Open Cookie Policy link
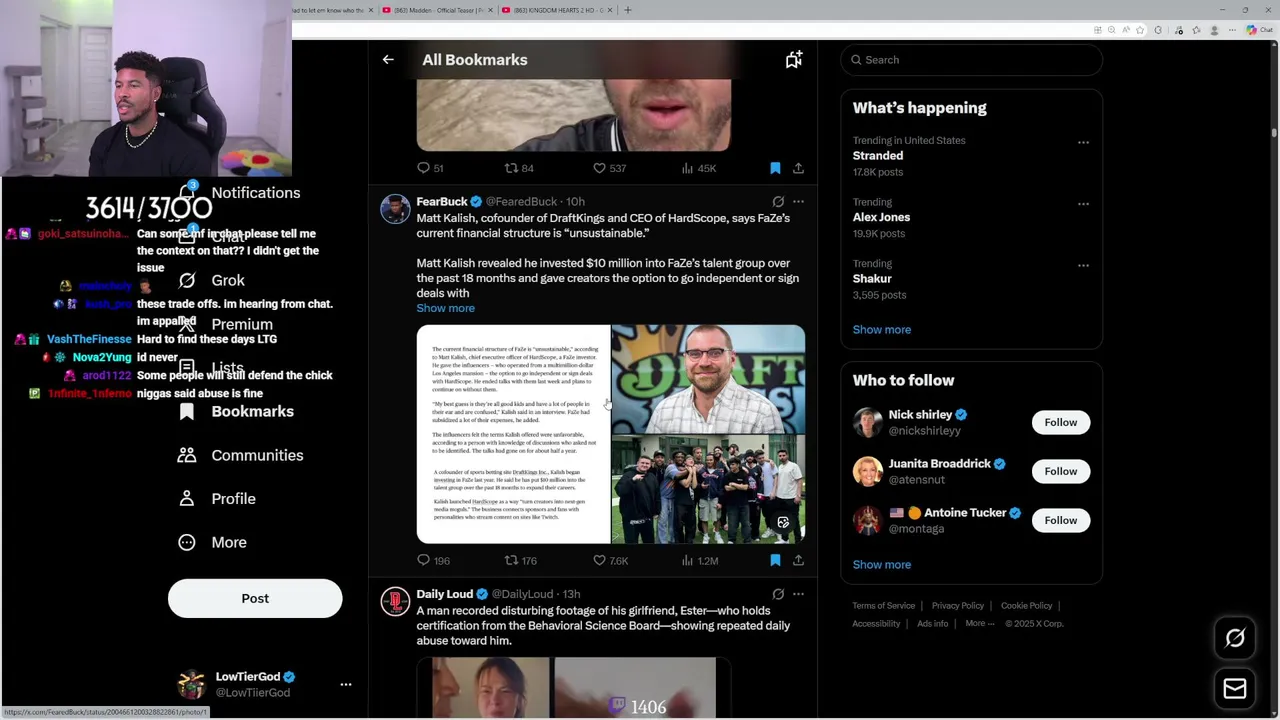 [1026, 606]
